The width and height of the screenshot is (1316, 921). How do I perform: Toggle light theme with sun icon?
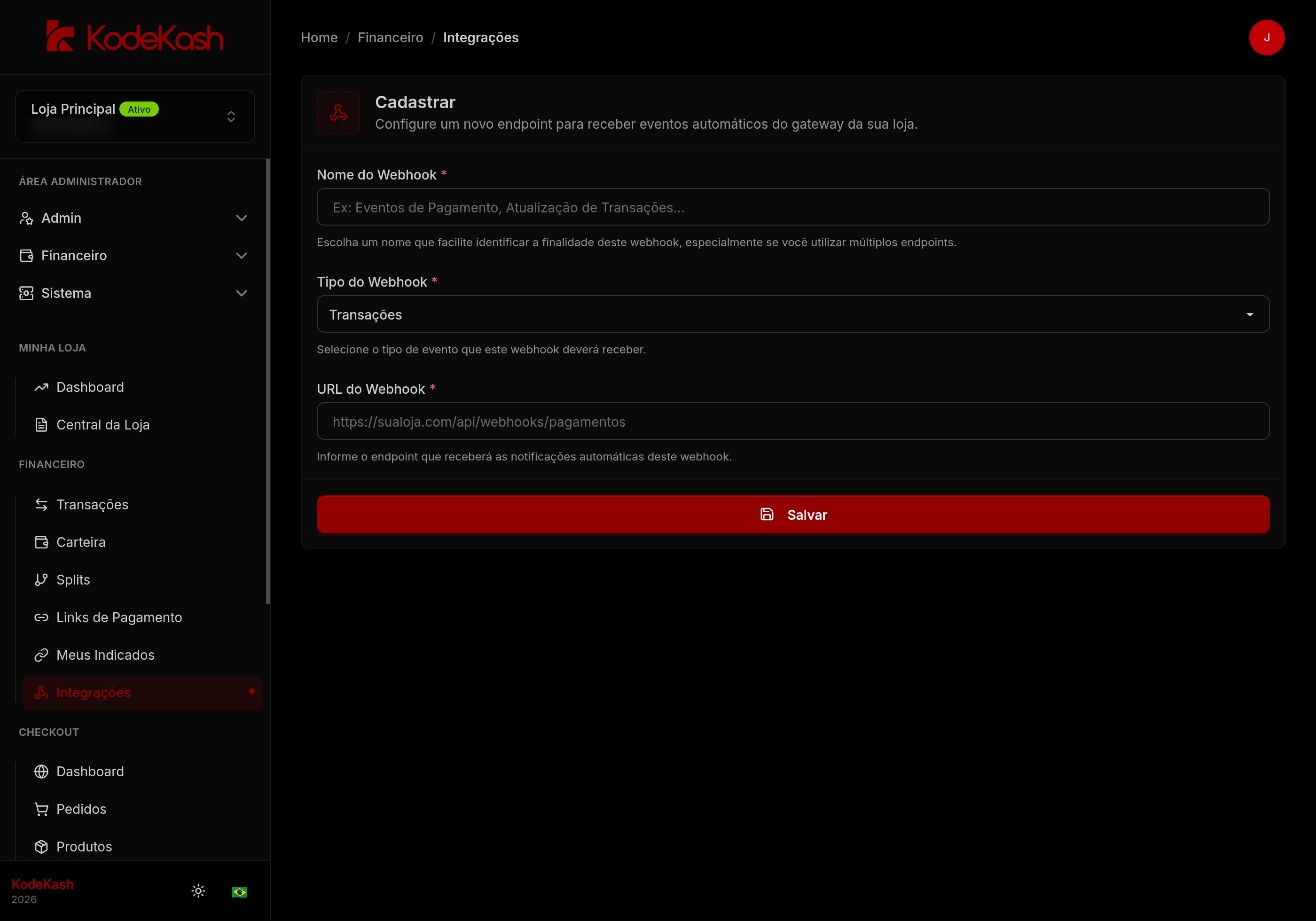[198, 891]
